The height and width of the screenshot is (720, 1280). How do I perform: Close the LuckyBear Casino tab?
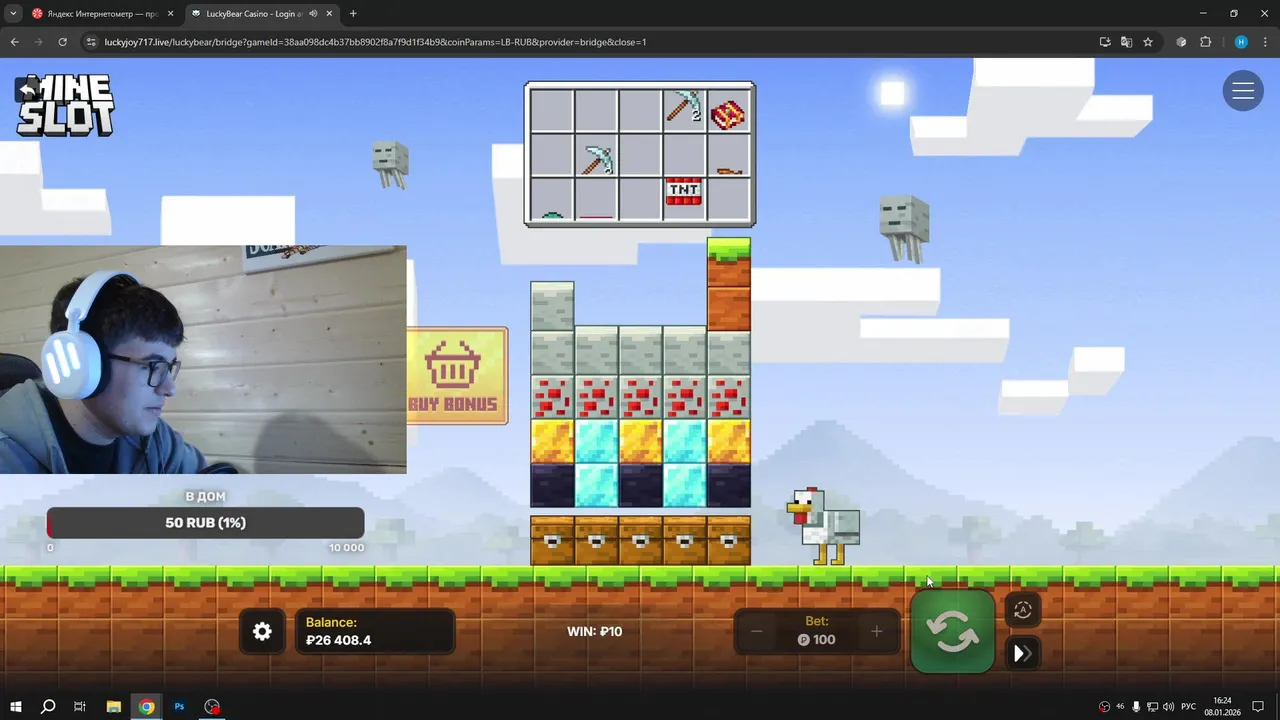tap(329, 14)
